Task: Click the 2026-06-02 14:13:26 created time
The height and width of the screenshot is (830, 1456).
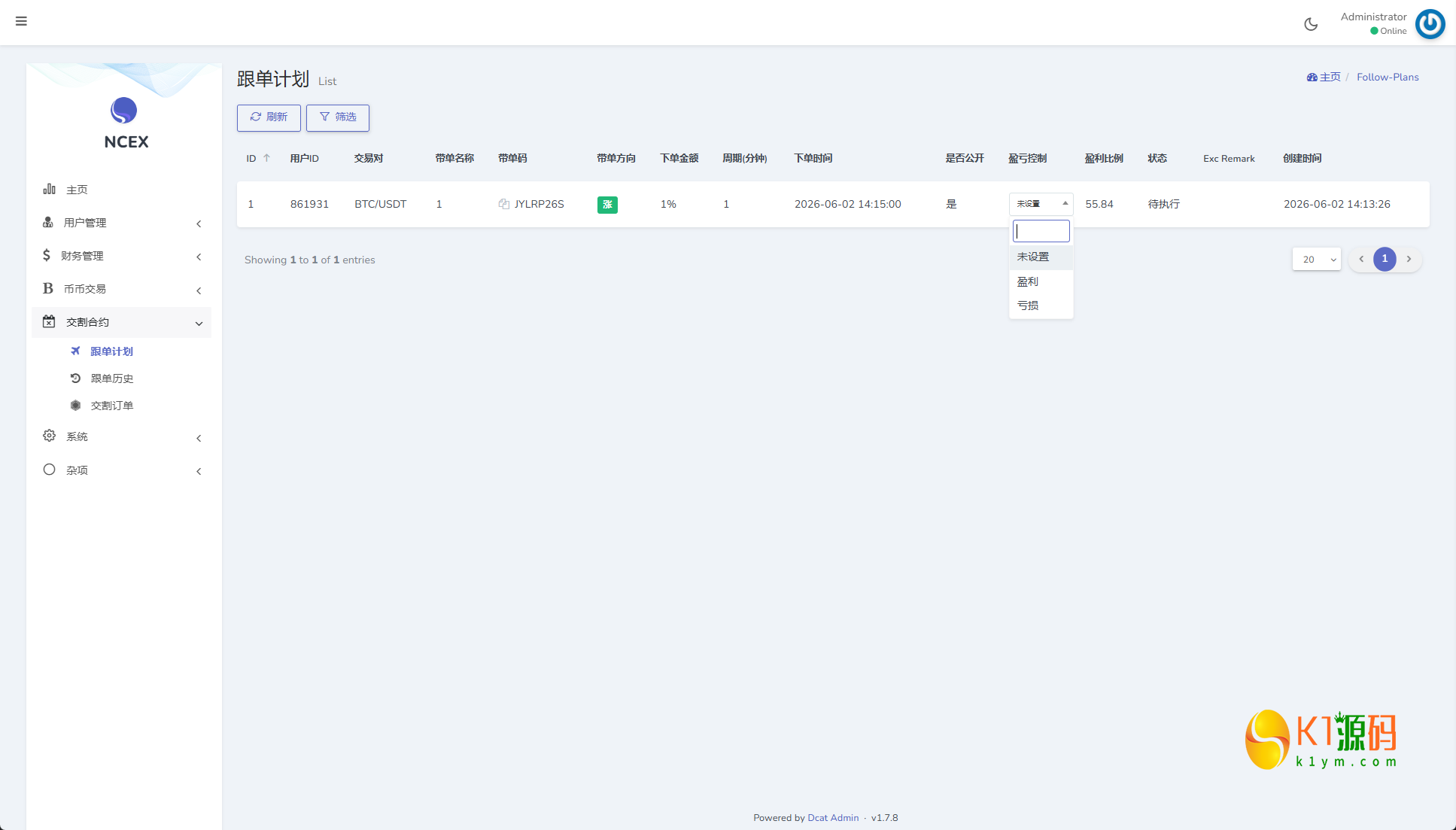Action: (1336, 204)
